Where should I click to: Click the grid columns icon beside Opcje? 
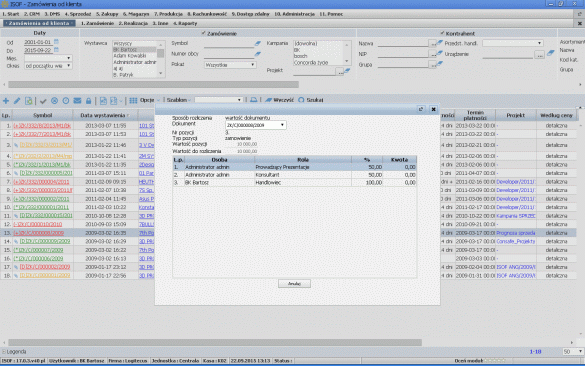[x=133, y=100]
